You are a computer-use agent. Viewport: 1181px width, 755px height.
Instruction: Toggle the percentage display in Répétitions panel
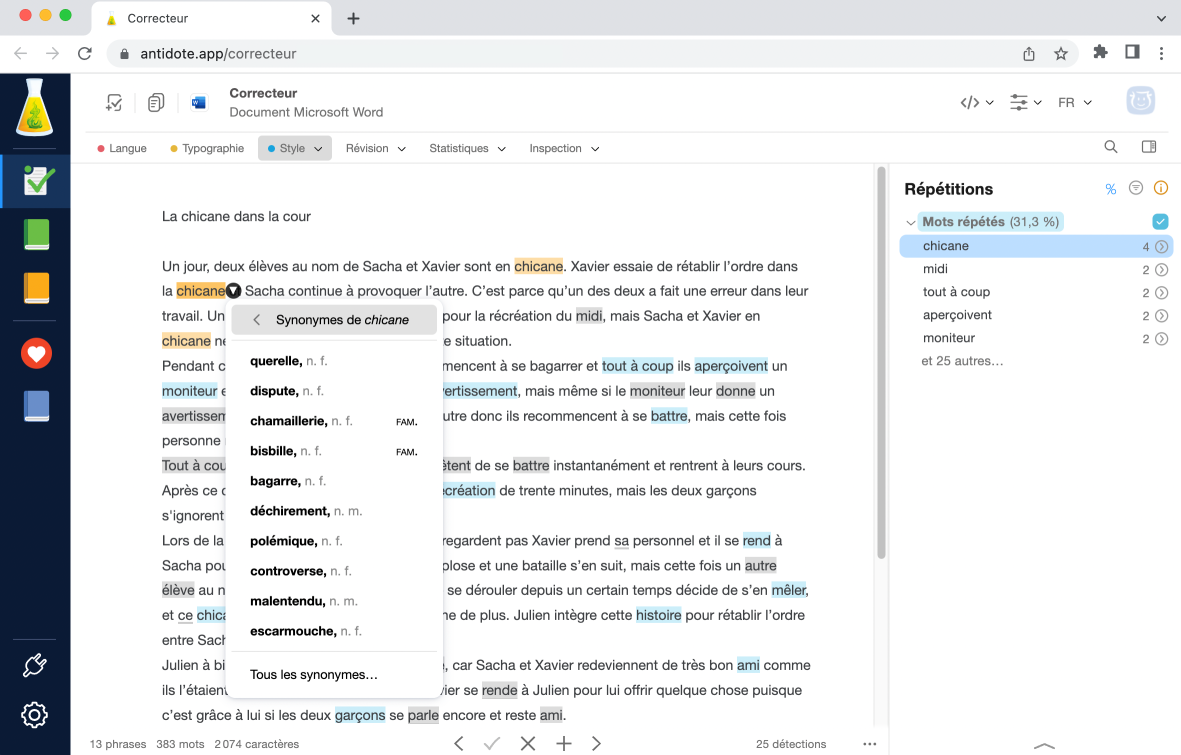point(1110,187)
